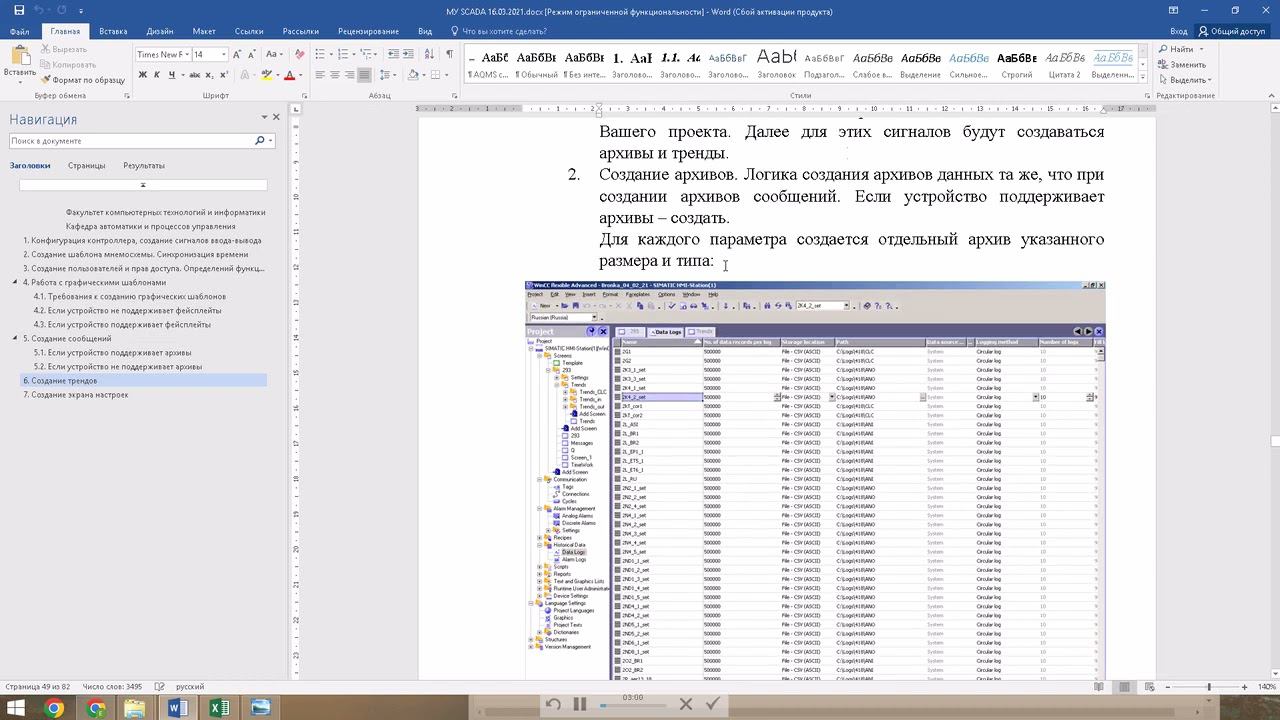This screenshot has height=720, width=1280.
Task: Increase font size with the large A icon
Action: tap(238, 54)
